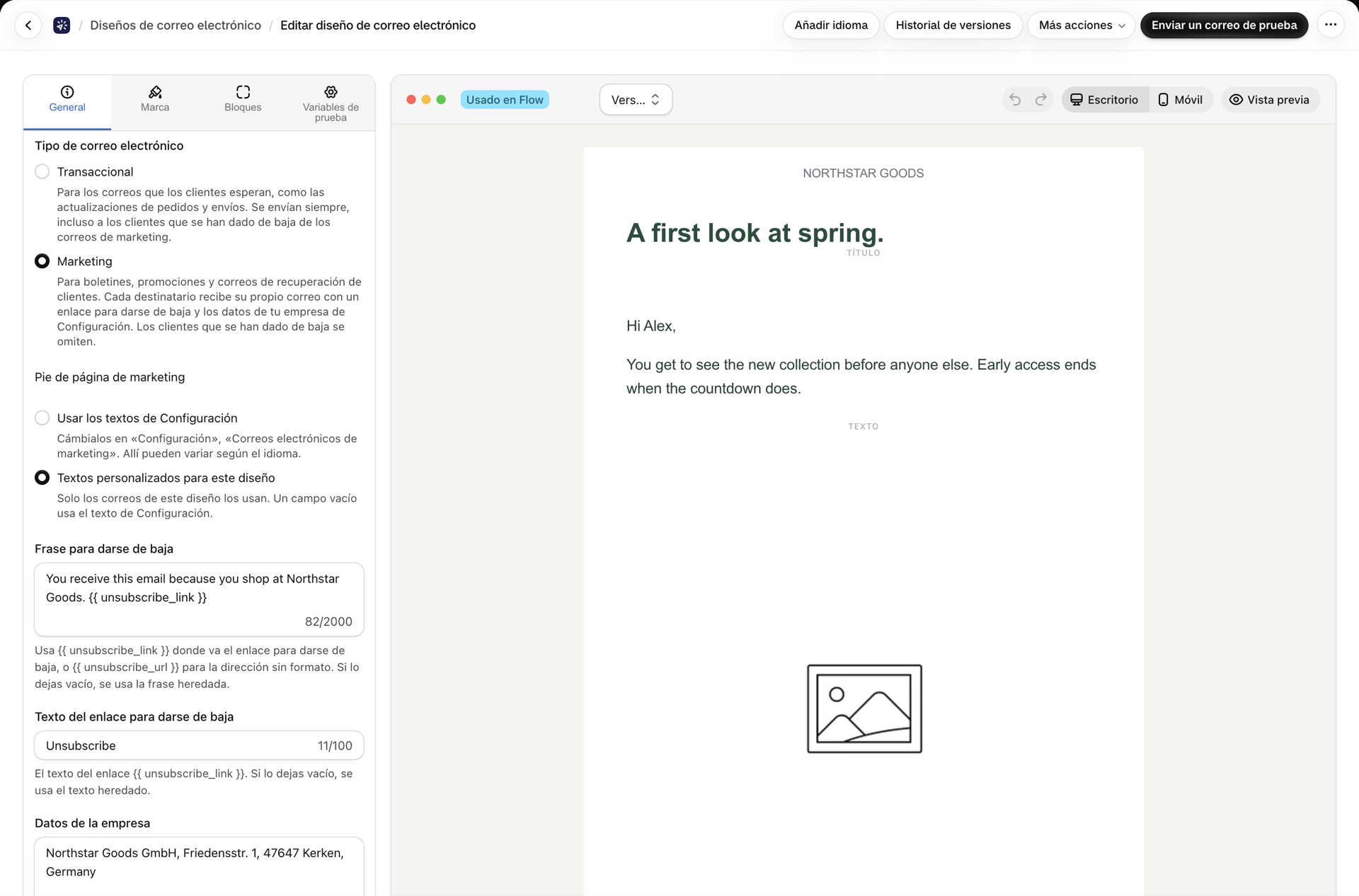1359x896 pixels.
Task: Click the red window dot in preview
Action: [x=411, y=100]
